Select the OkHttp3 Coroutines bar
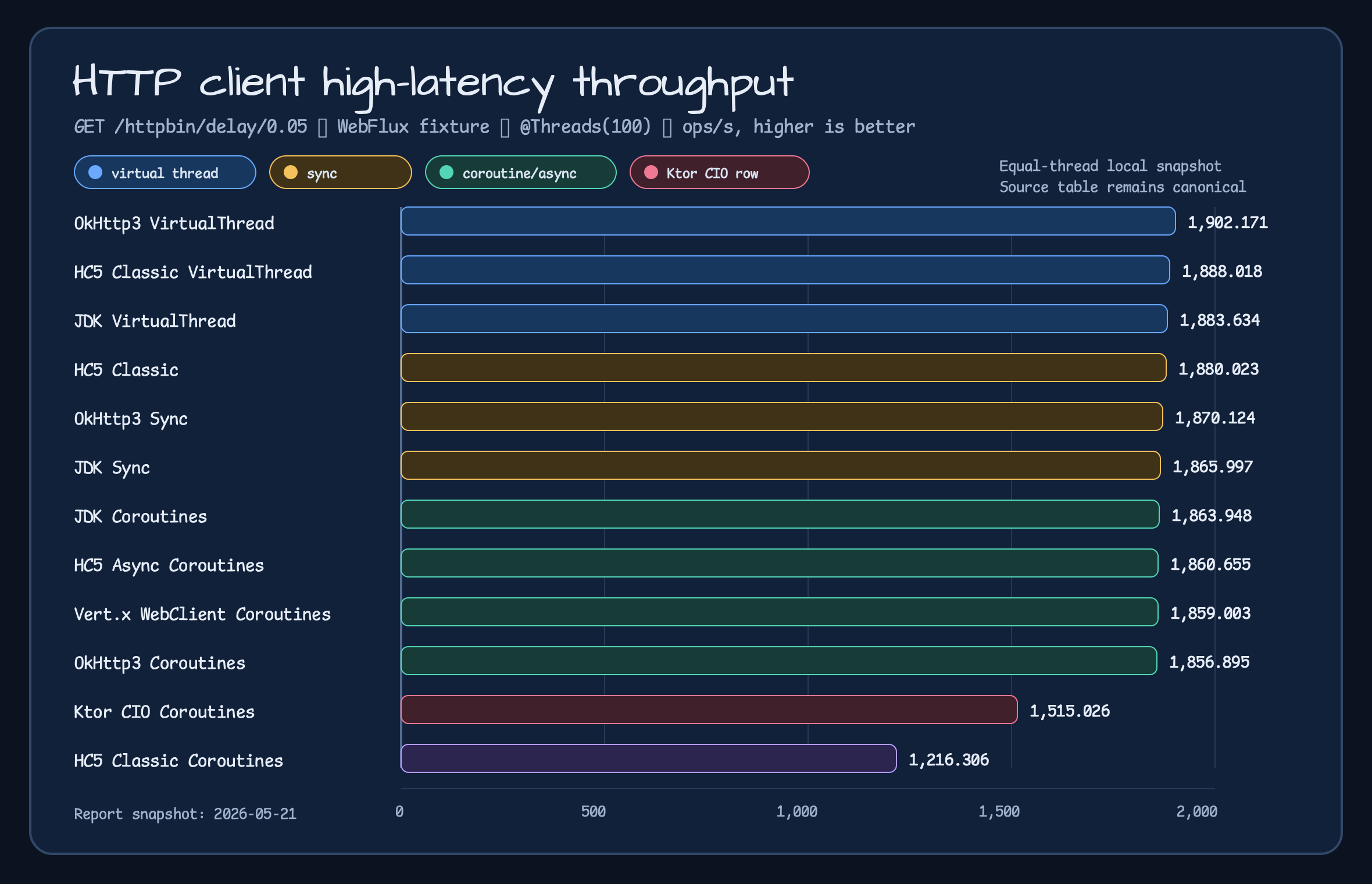1372x884 pixels. 779,661
